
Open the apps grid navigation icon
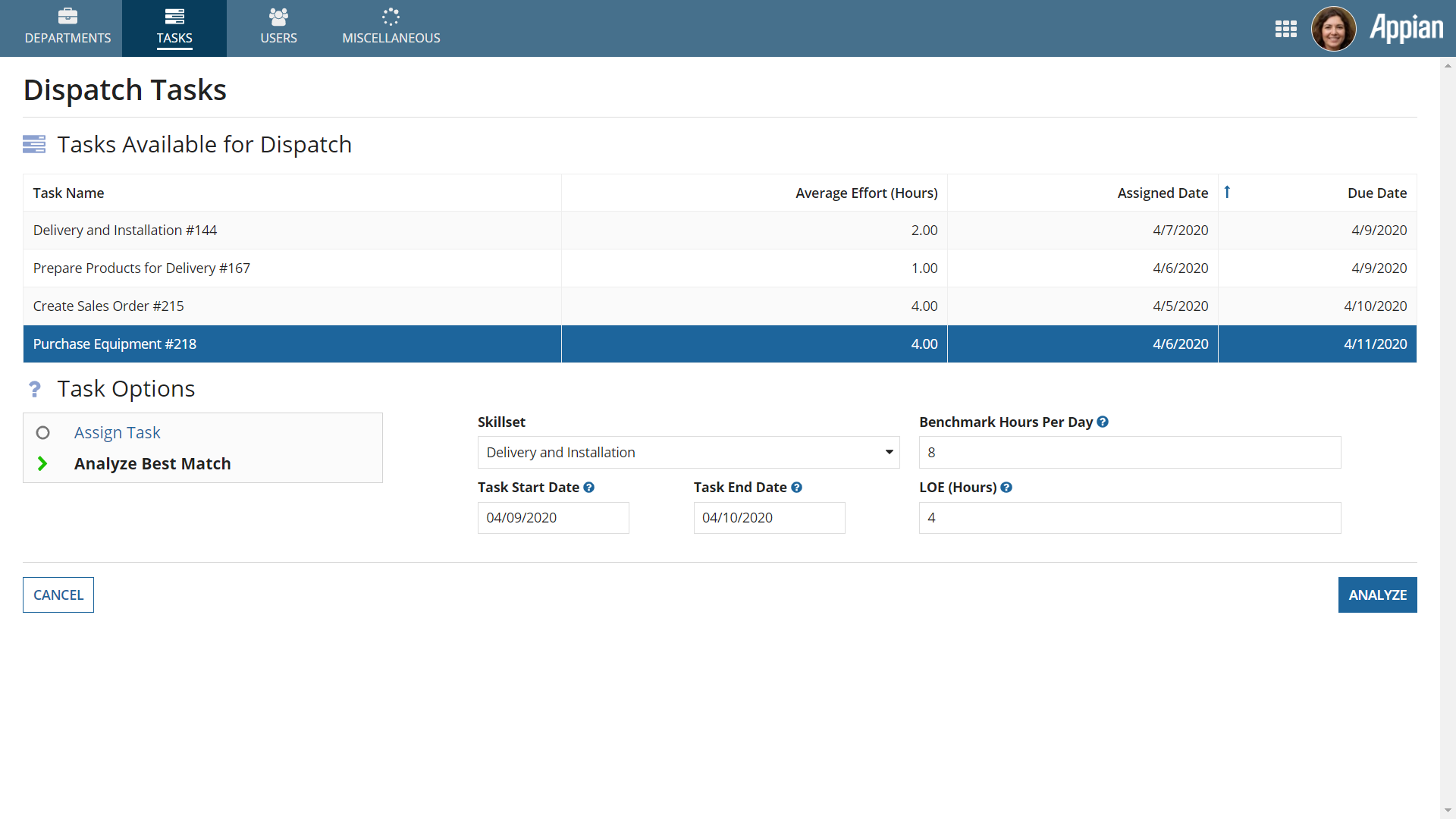(1285, 29)
